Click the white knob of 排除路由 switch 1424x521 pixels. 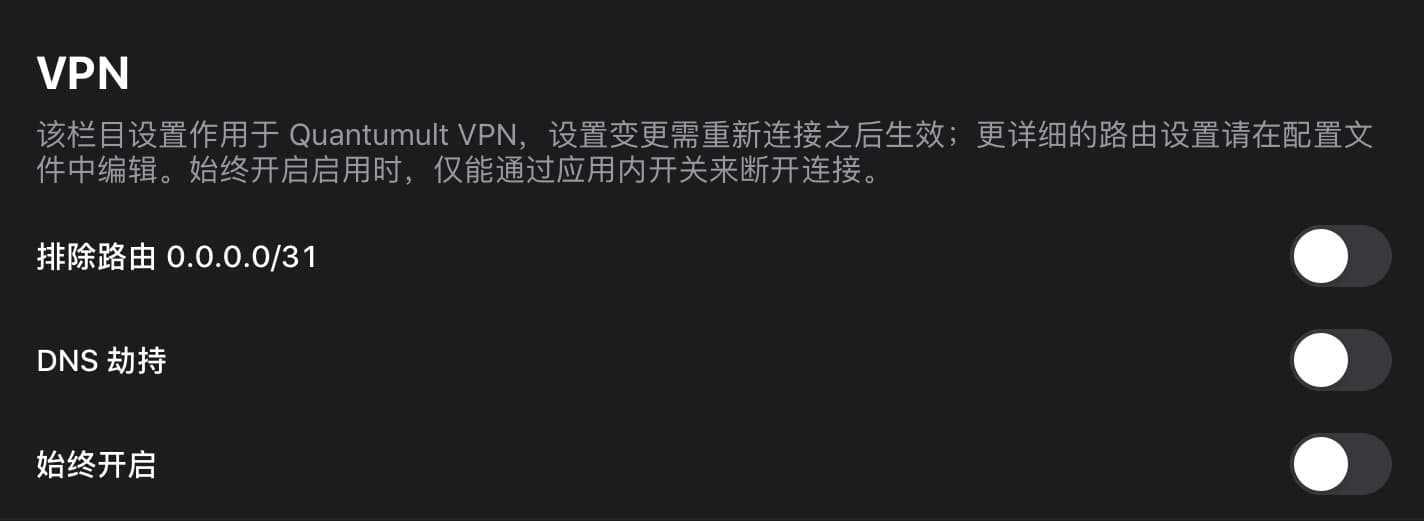[1320, 257]
